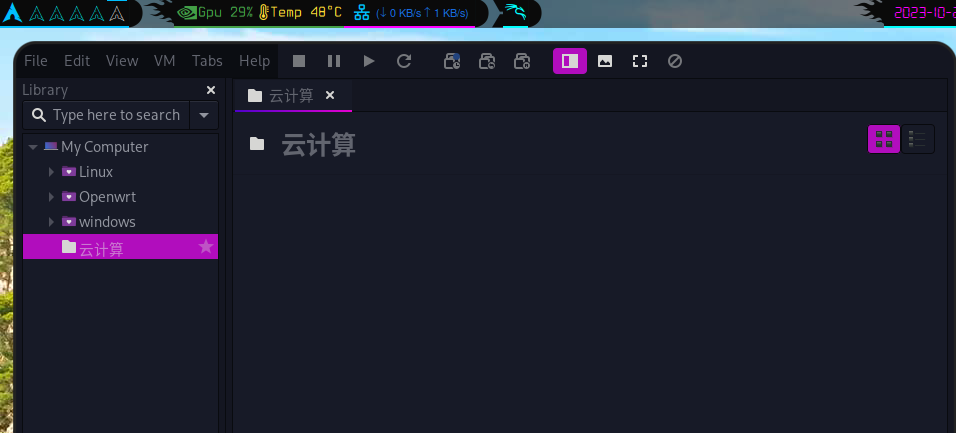Select the My Computer item
The image size is (956, 433).
tap(104, 147)
